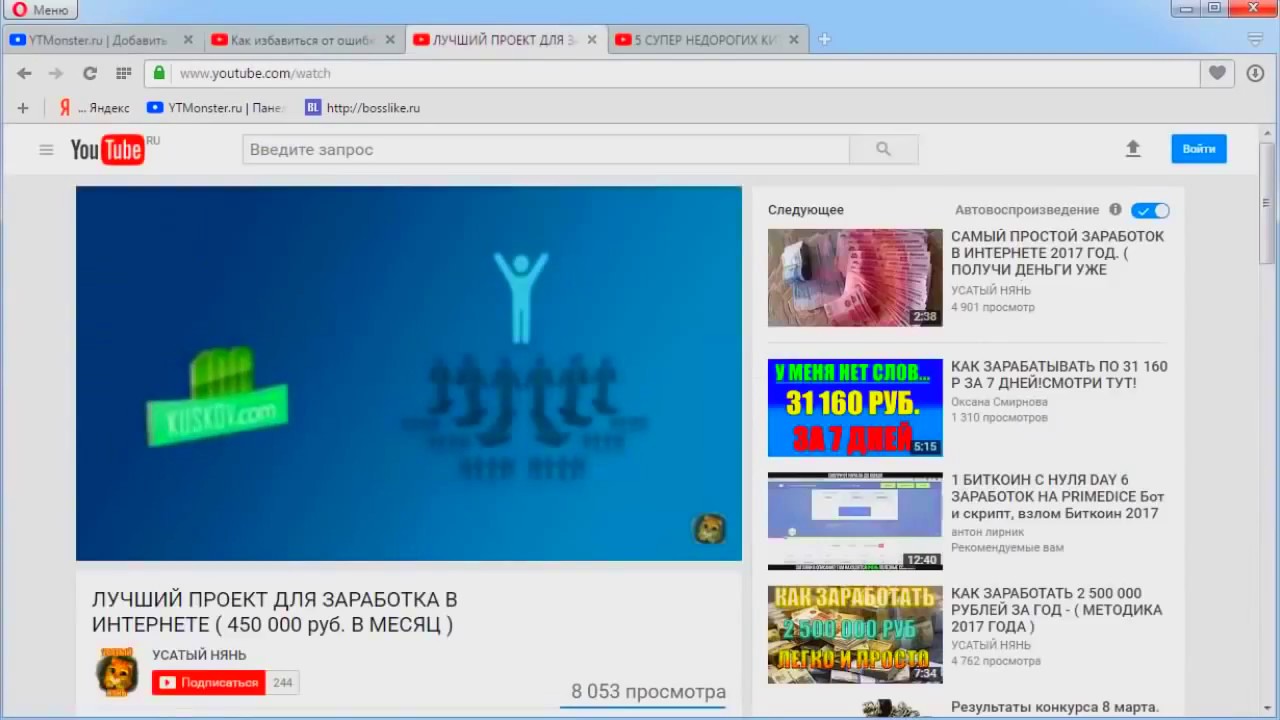Image resolution: width=1280 pixels, height=720 pixels.
Task: Open 1 БИТКОИН С НУЛЯ DAY 6 title
Action: pos(1058,496)
